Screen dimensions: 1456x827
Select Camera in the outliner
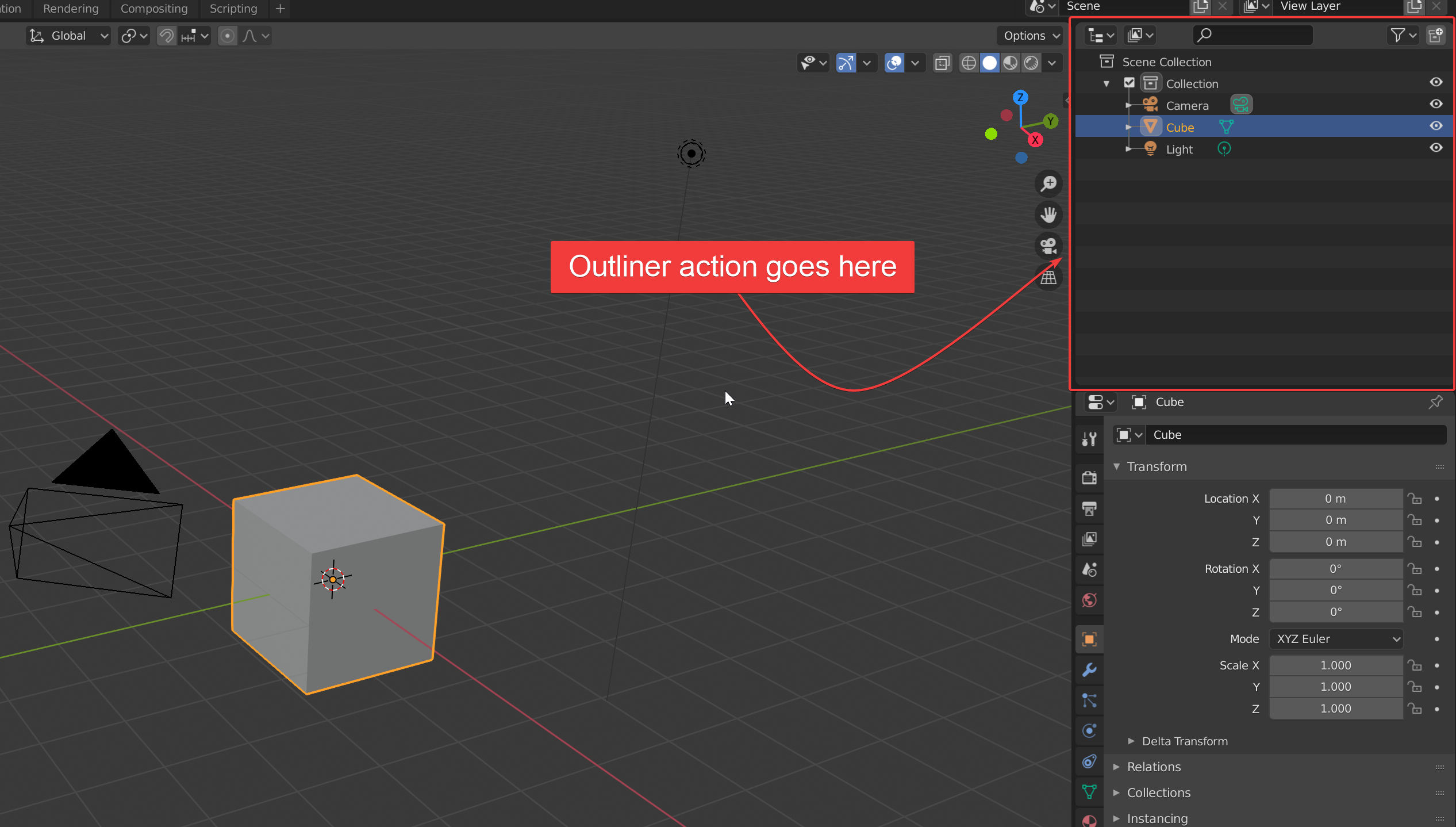[x=1187, y=106]
